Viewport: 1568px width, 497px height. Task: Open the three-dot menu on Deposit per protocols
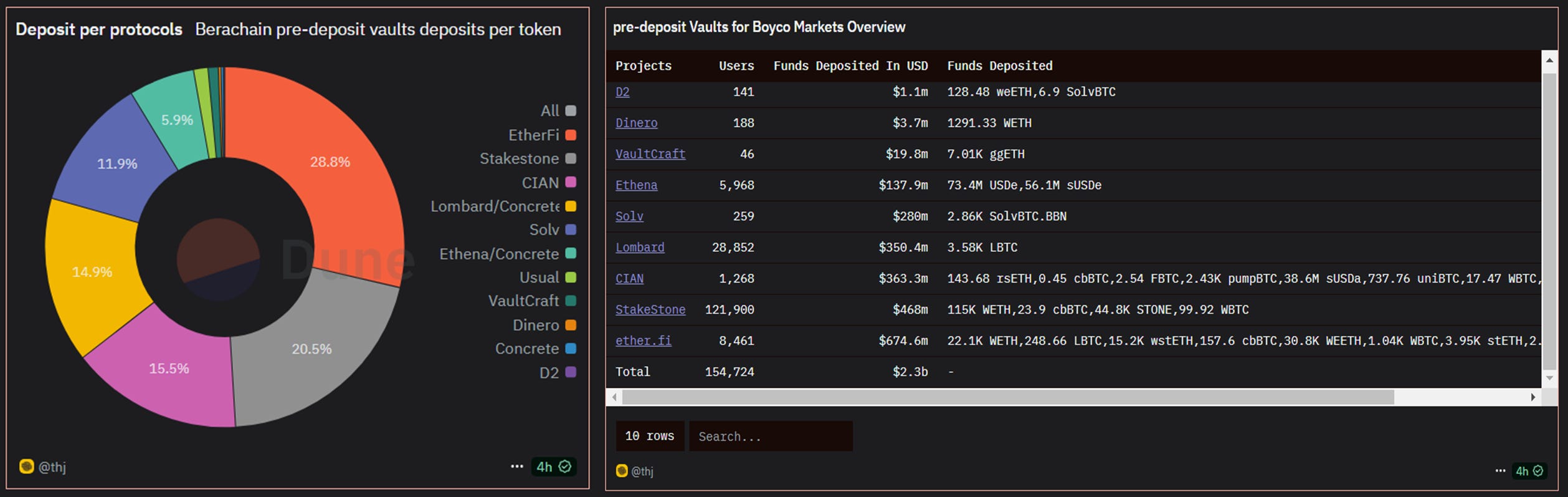coord(516,466)
